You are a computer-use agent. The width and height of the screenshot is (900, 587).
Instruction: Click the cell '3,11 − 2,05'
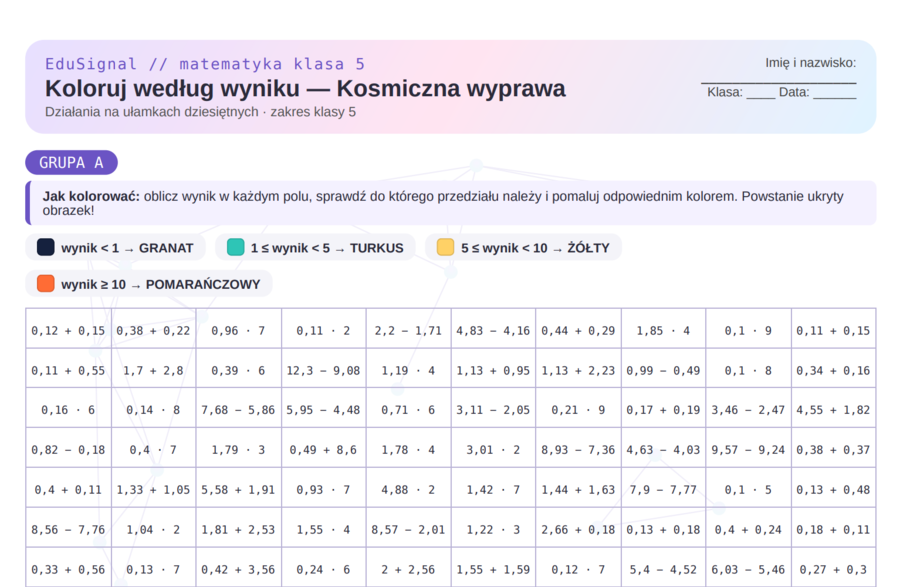coord(493,407)
